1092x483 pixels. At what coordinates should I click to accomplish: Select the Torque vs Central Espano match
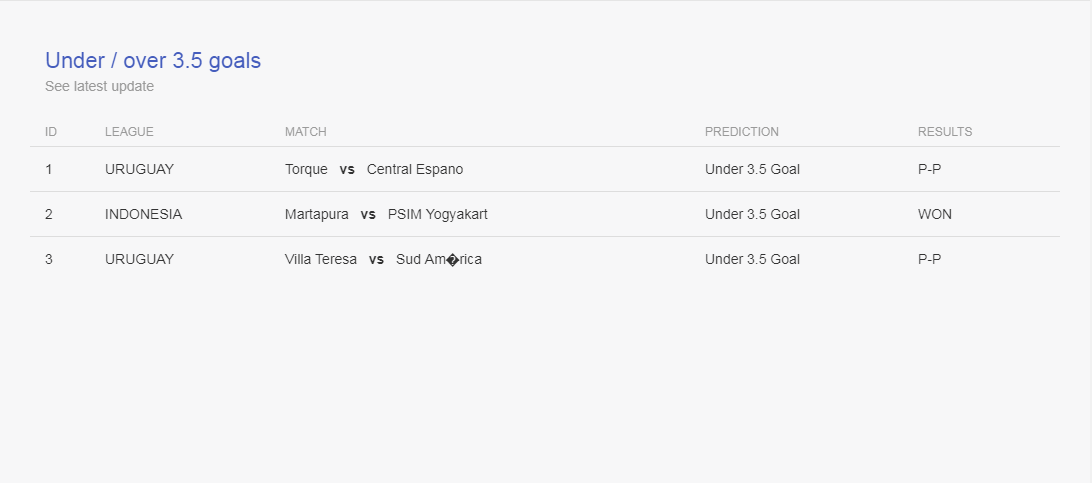click(x=374, y=169)
